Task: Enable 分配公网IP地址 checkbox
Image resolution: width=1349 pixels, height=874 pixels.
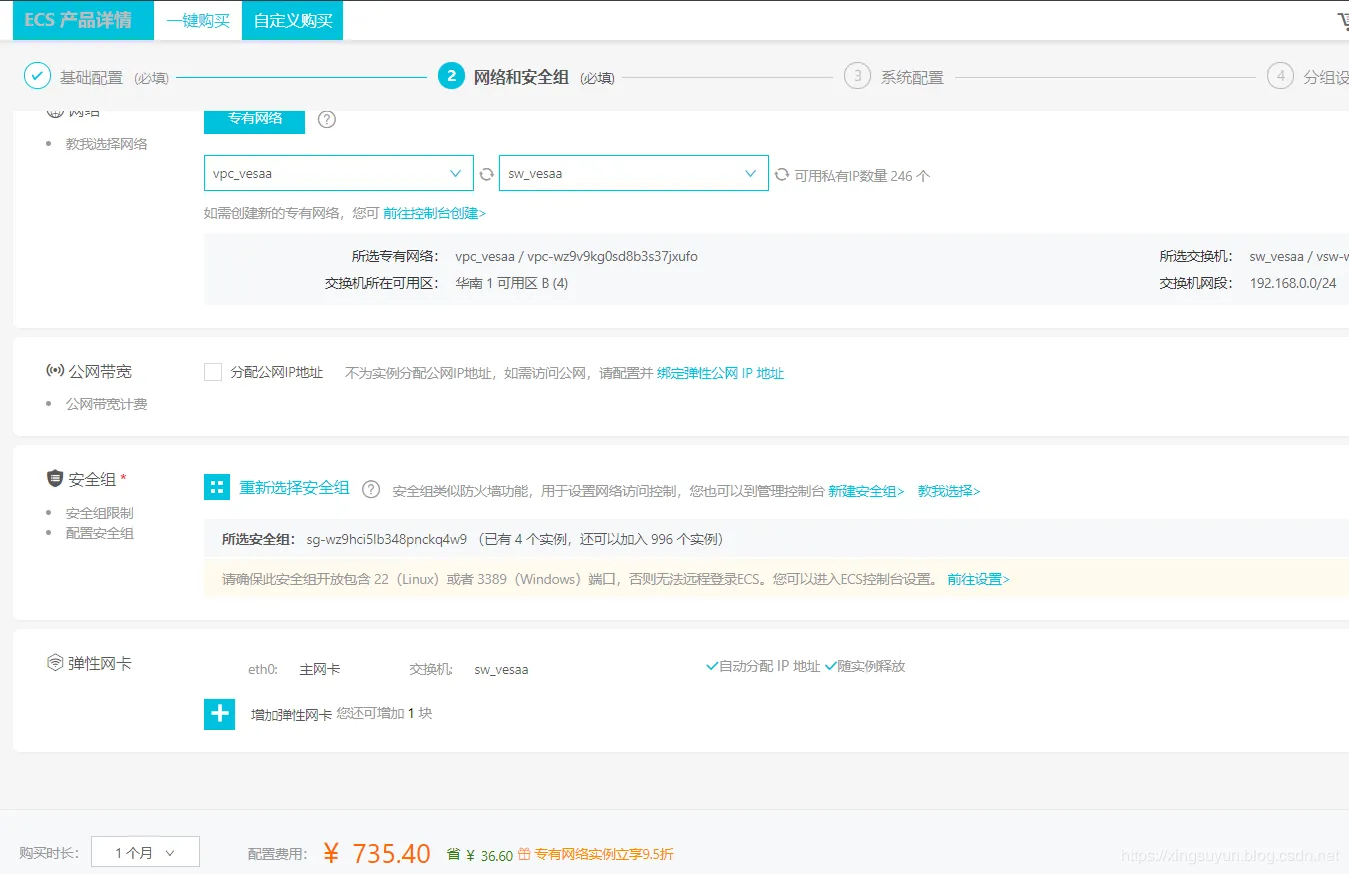Action: pyautogui.click(x=213, y=372)
